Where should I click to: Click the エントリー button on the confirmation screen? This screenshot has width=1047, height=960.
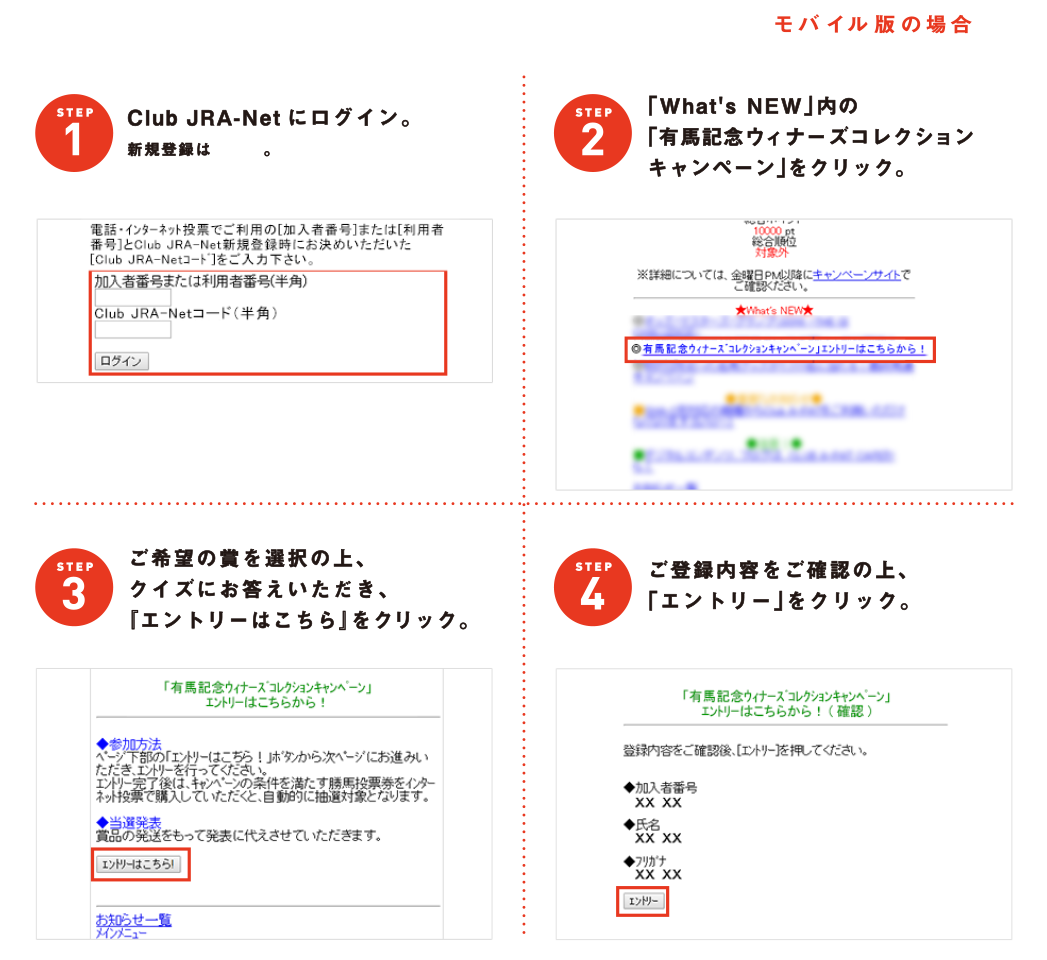(x=644, y=901)
